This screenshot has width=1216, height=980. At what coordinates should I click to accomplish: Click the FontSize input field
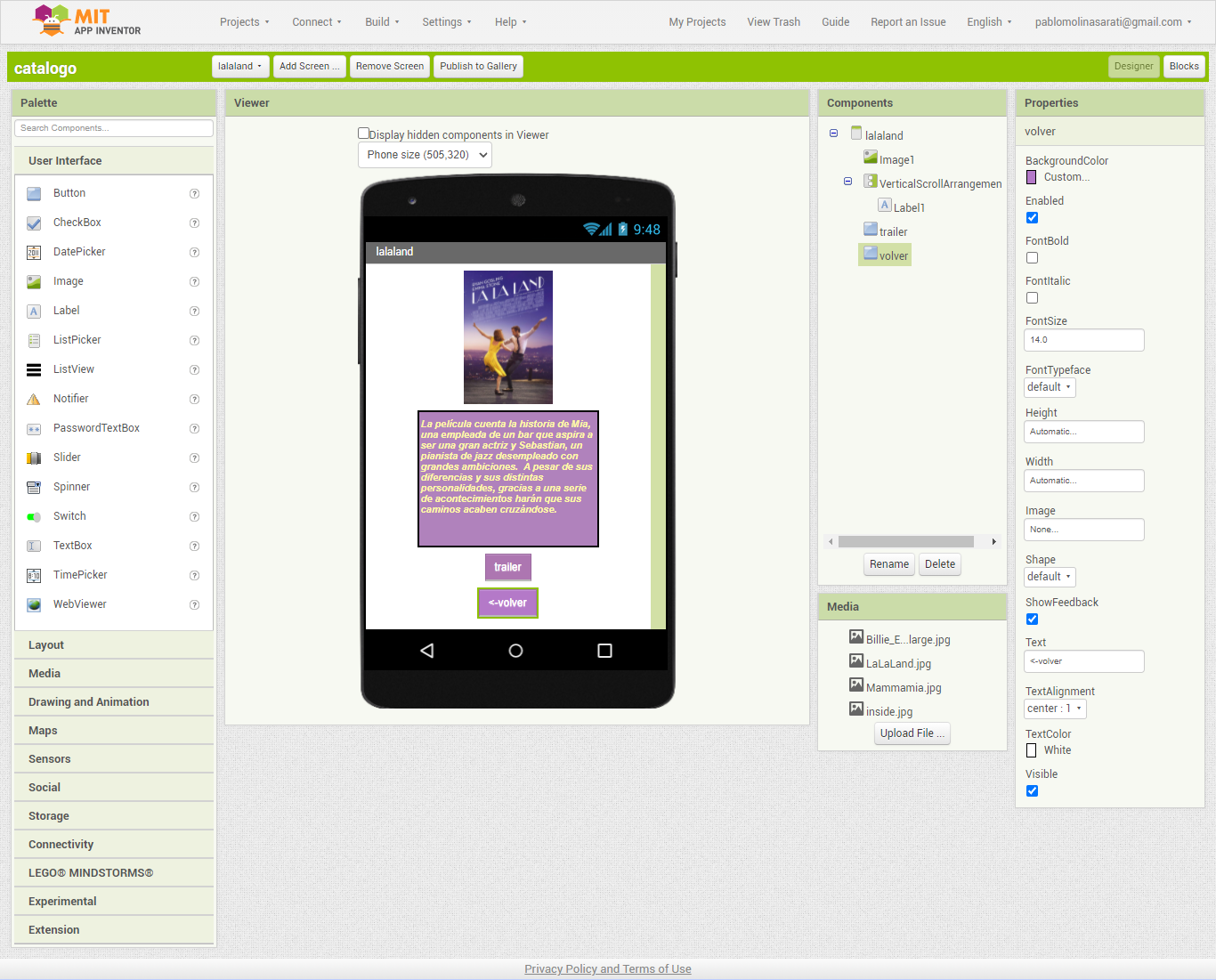(1084, 340)
